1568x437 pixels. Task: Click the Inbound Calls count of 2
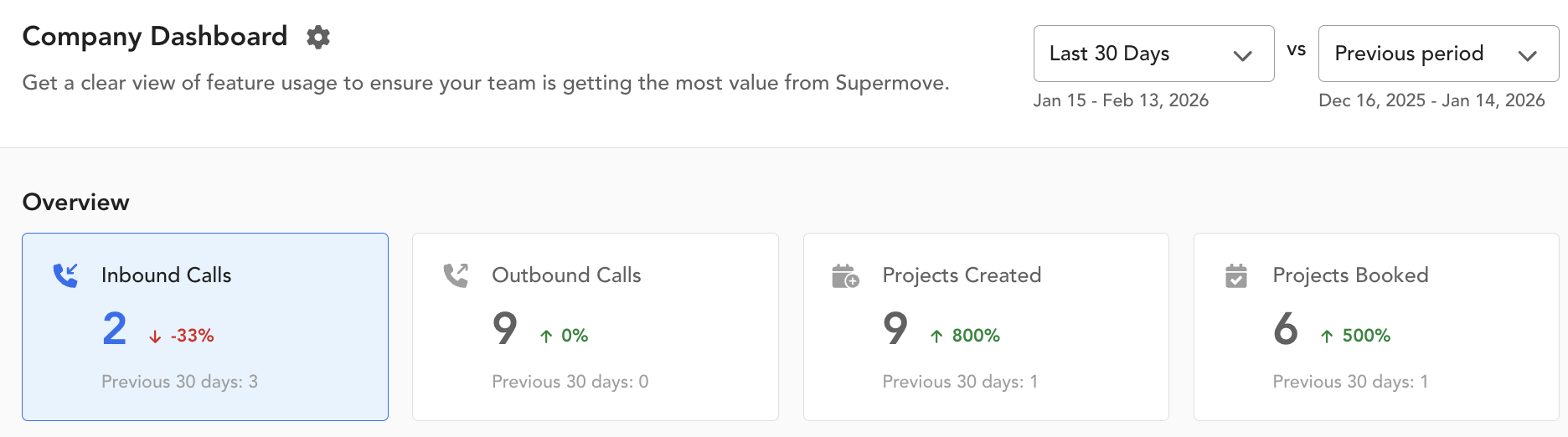115,328
